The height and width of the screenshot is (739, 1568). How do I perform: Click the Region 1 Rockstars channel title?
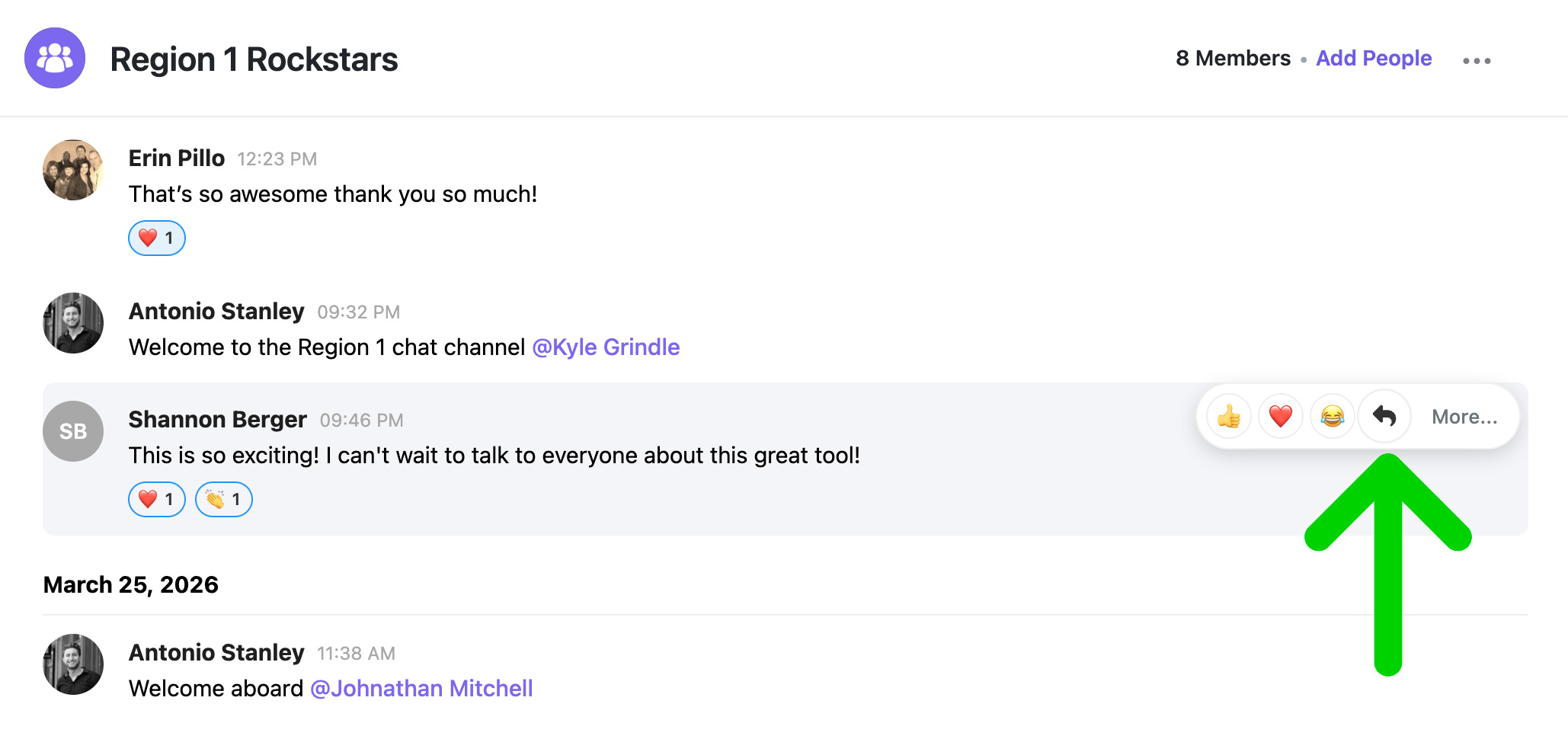pyautogui.click(x=254, y=59)
